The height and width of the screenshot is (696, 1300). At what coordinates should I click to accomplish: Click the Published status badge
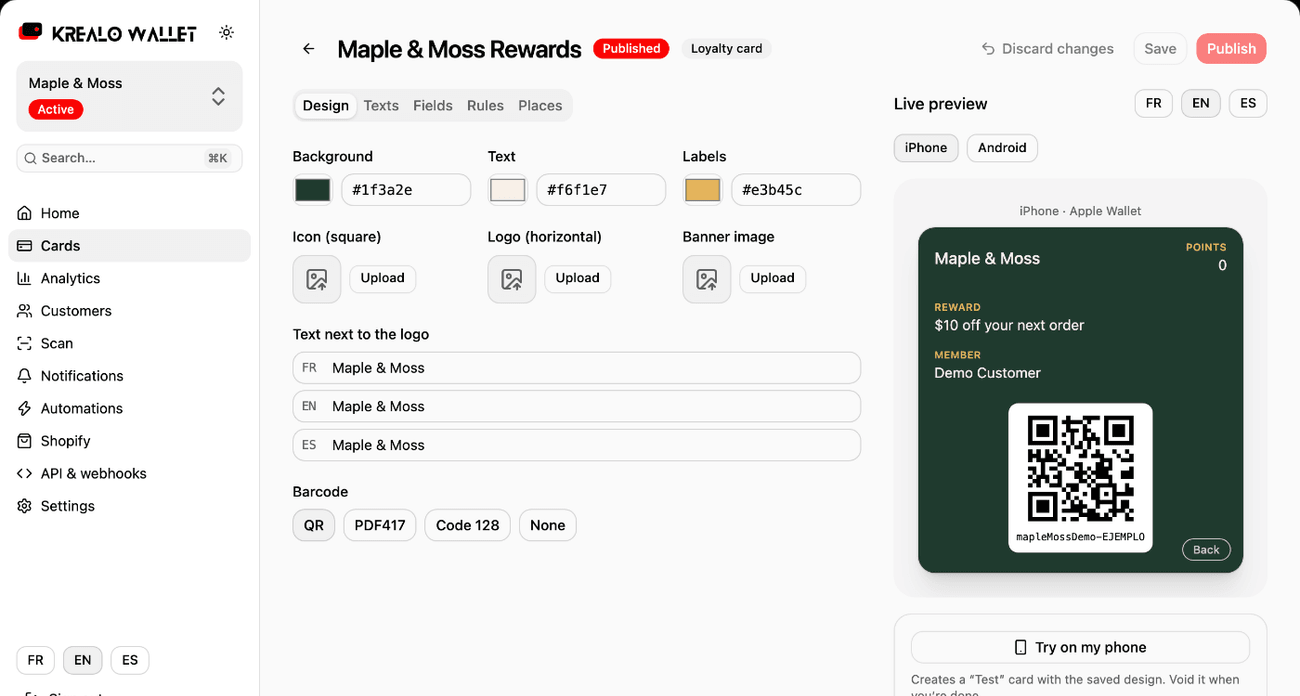click(631, 48)
